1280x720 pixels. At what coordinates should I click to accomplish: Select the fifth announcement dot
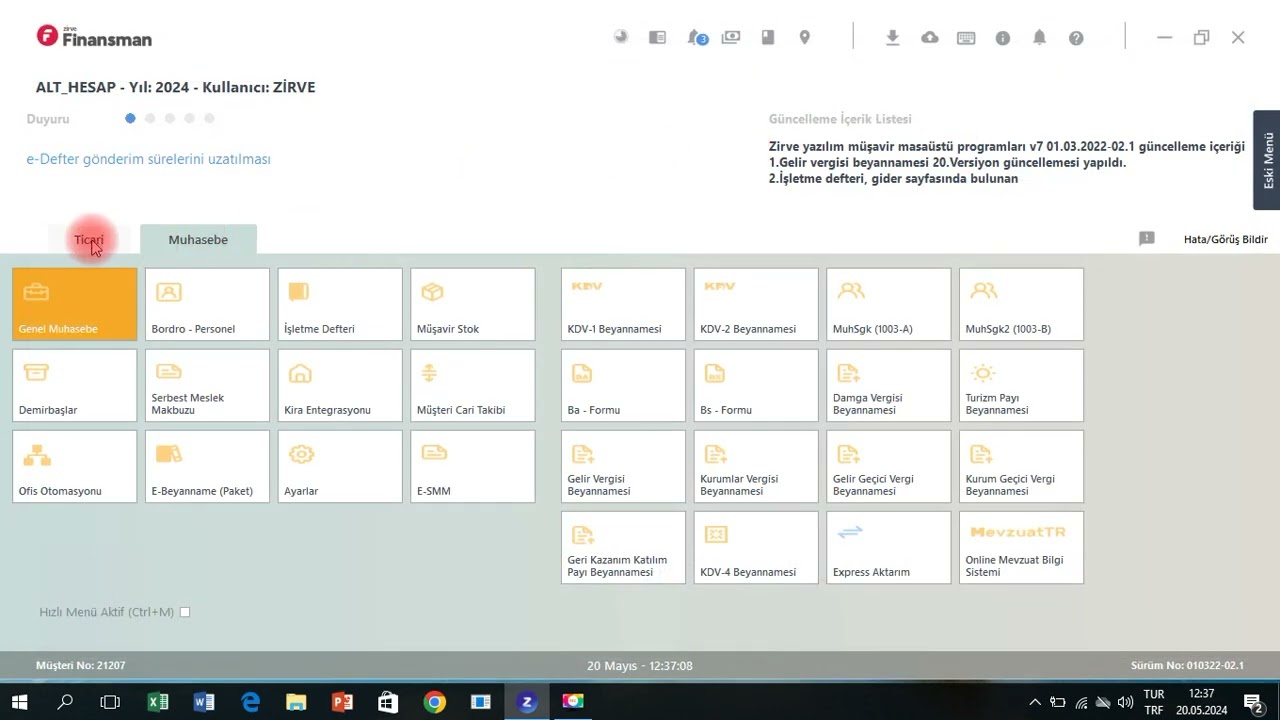pos(209,118)
